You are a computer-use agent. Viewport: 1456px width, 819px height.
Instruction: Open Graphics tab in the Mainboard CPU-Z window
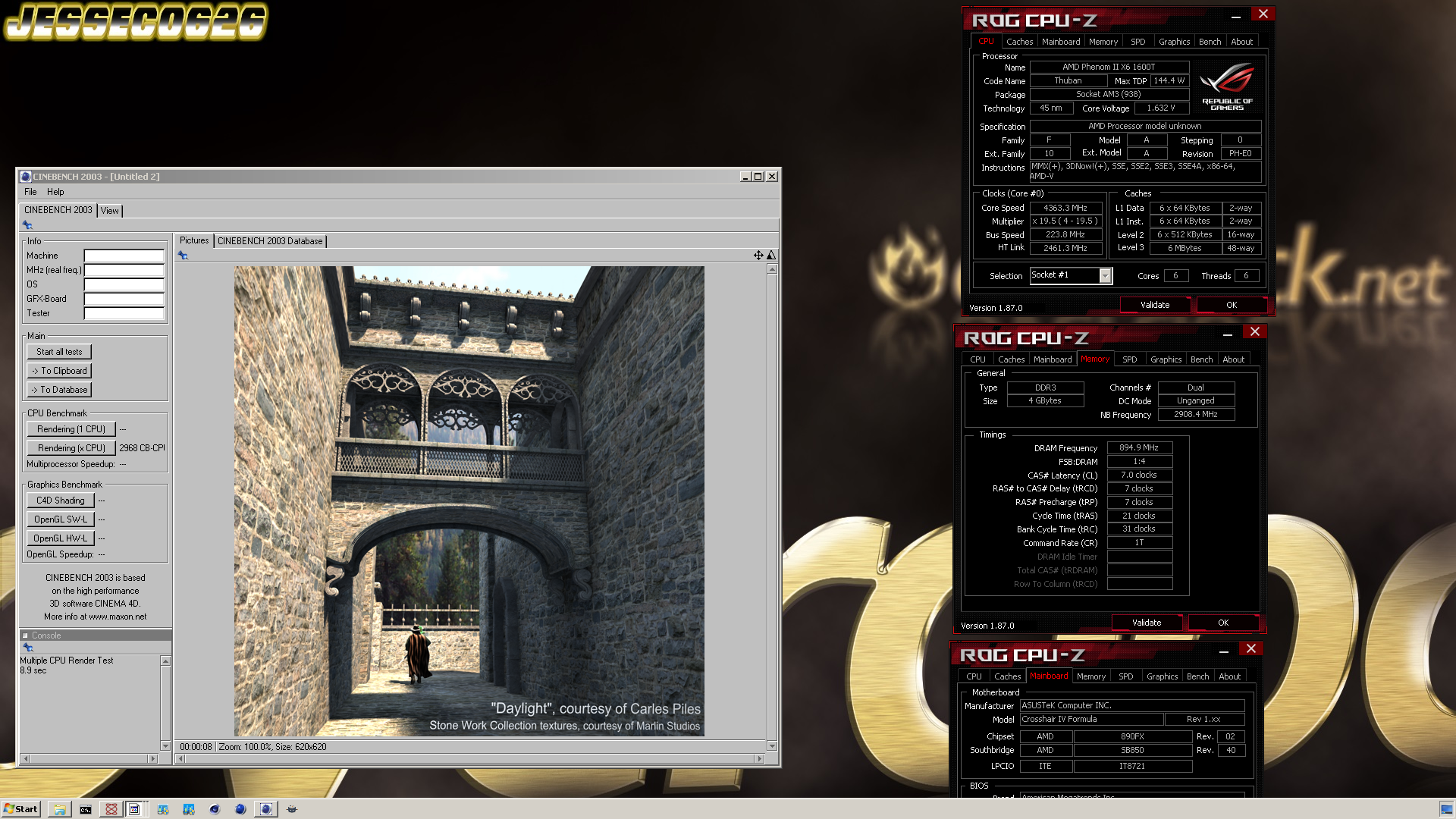click(1162, 676)
